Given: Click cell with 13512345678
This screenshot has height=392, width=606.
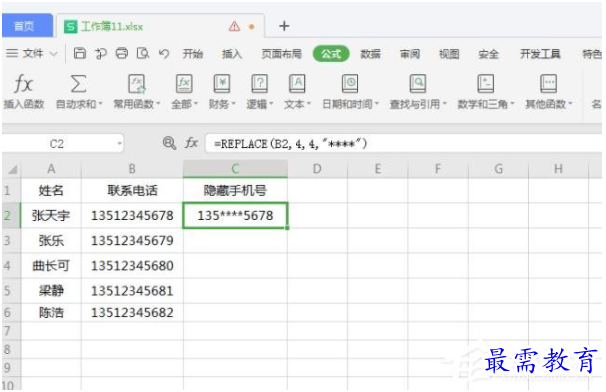Looking at the screenshot, I should (132, 215).
